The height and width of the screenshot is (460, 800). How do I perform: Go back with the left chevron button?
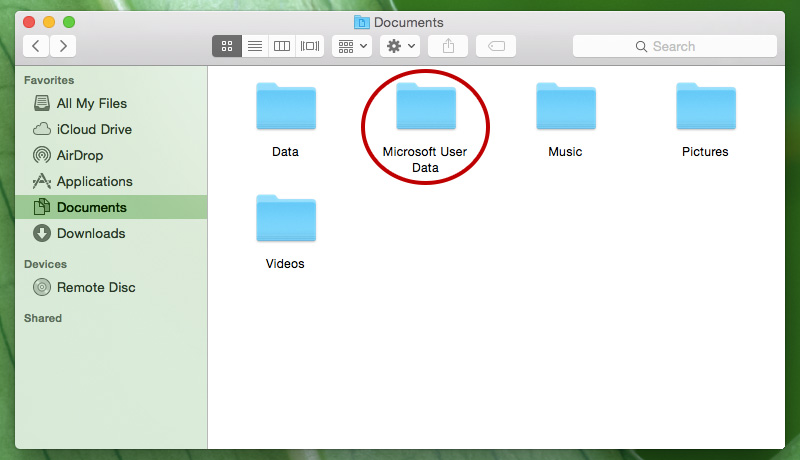[36, 46]
